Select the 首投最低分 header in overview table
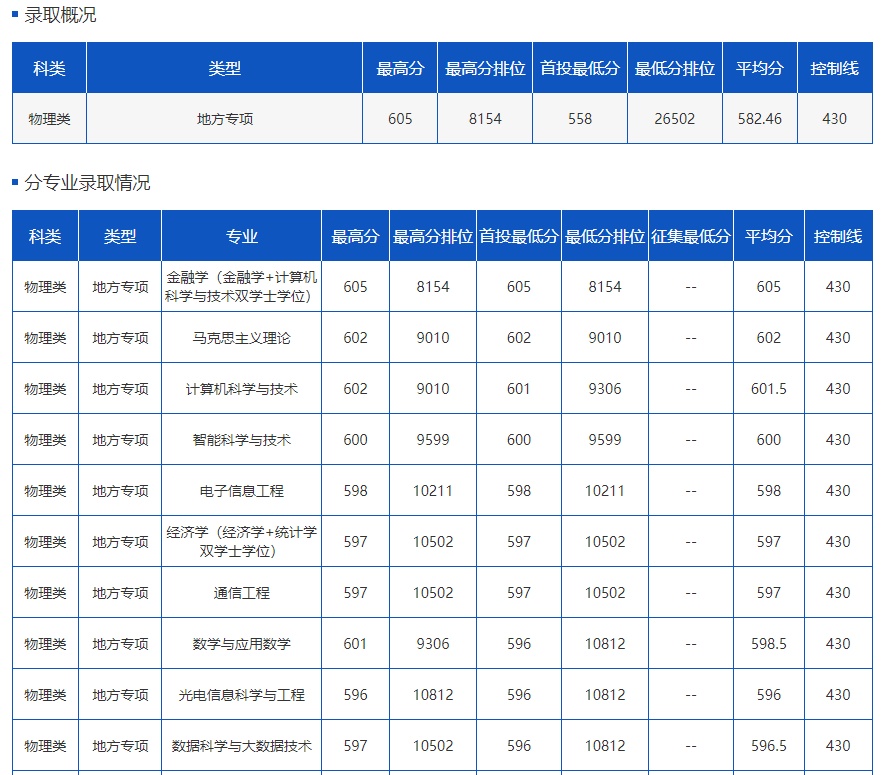This screenshot has height=775, width=893. coord(580,68)
